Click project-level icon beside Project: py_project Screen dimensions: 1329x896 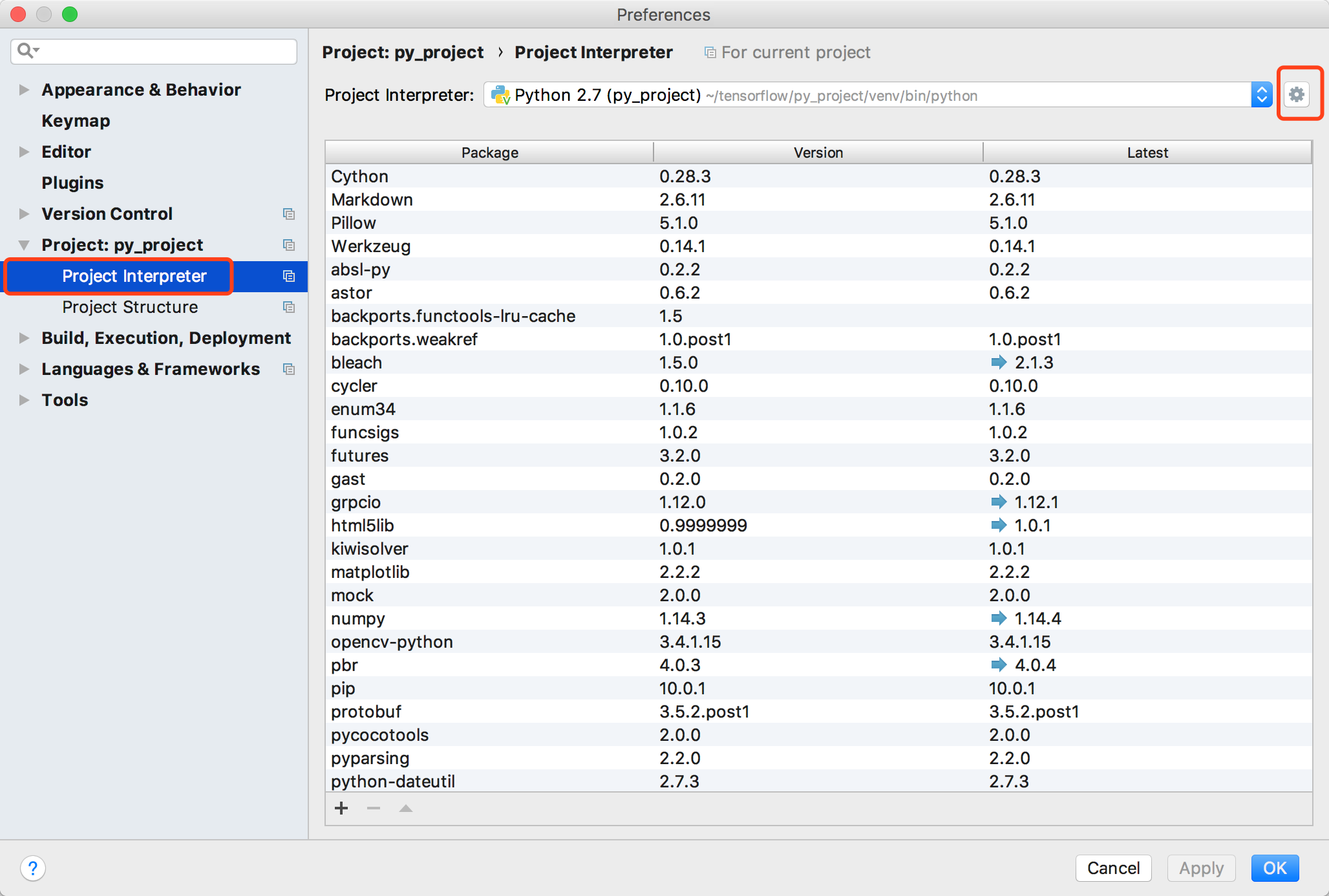[289, 244]
